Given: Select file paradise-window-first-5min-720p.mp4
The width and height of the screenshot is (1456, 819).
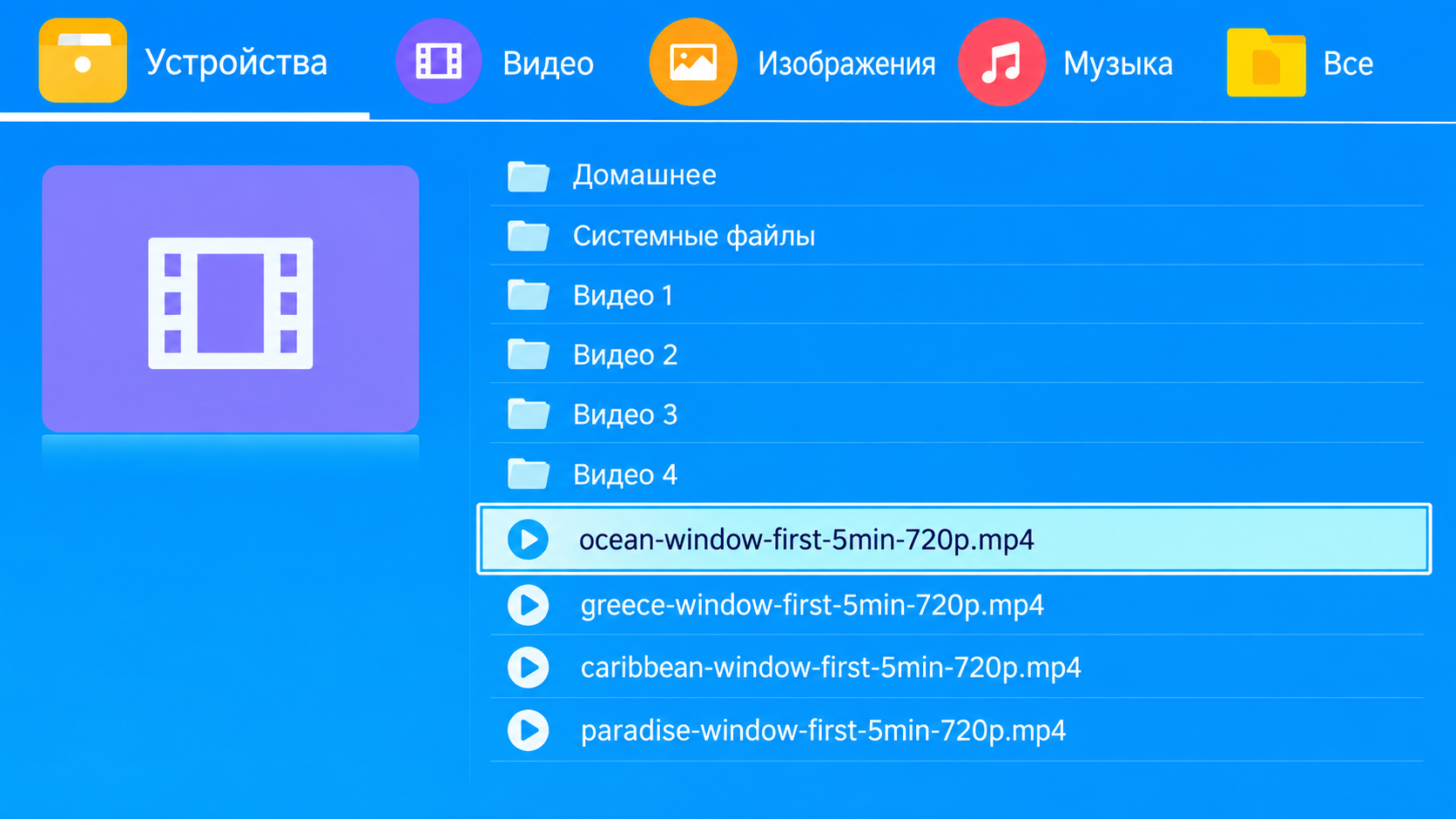Looking at the screenshot, I should pyautogui.click(x=956, y=730).
